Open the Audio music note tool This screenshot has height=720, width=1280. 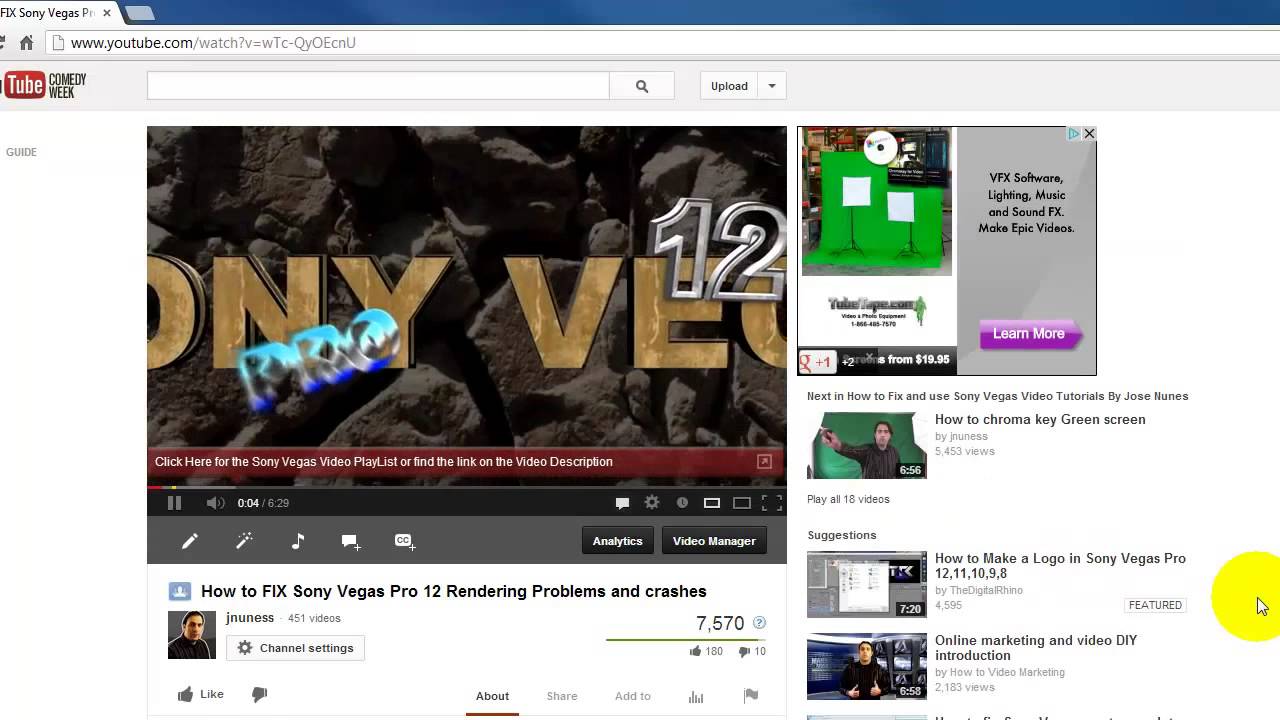[x=297, y=541]
